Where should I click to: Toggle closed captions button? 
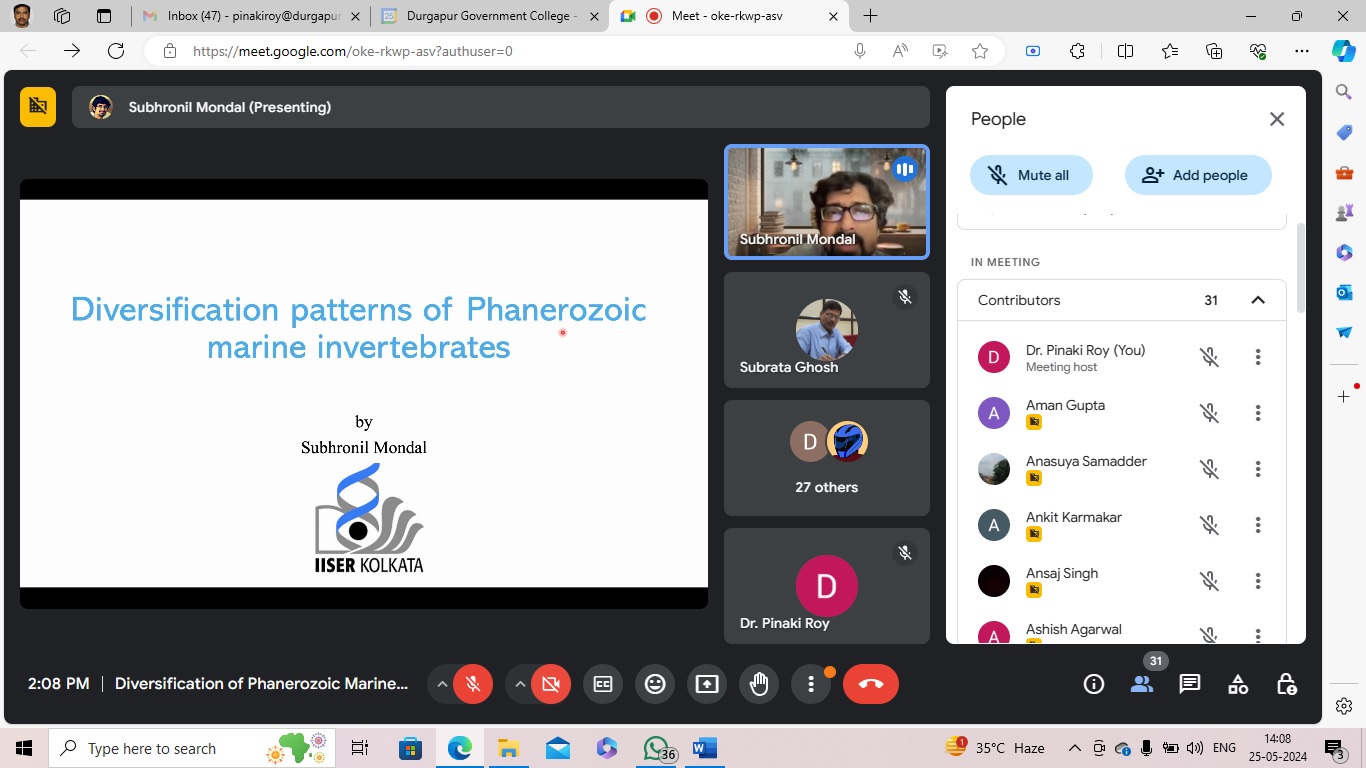pos(603,684)
